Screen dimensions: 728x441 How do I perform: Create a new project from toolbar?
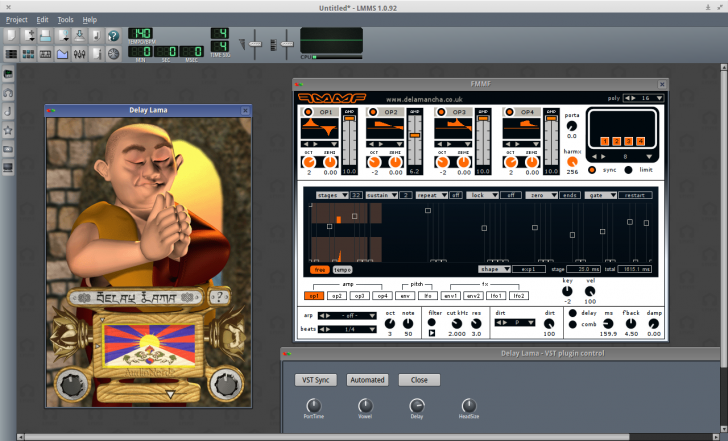coord(11,36)
